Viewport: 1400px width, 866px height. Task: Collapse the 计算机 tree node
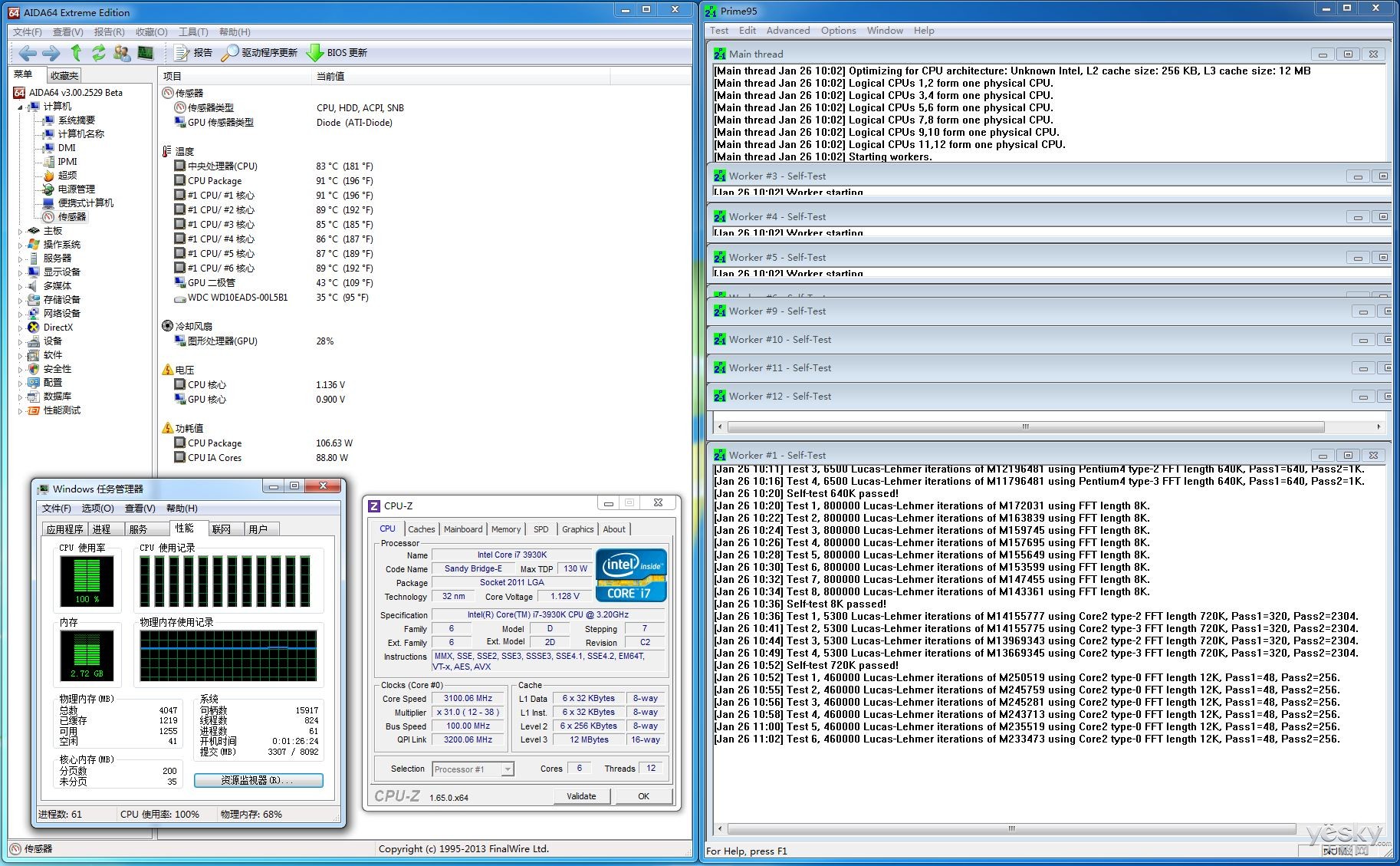pos(20,107)
